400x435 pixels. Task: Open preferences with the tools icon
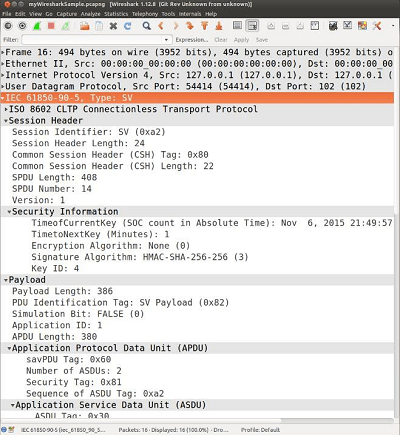click(x=377, y=26)
